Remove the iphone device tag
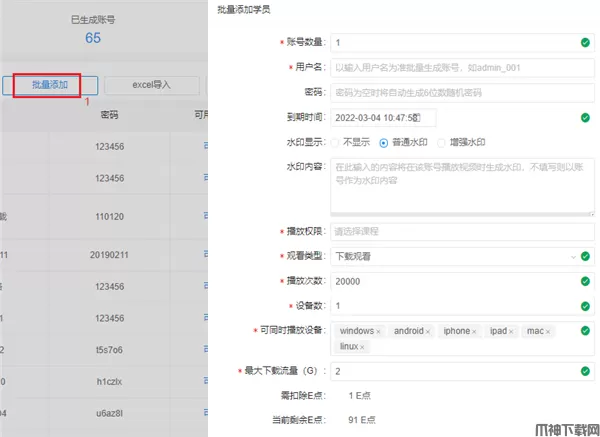Screen dimensions: 600x437 coord(475,331)
